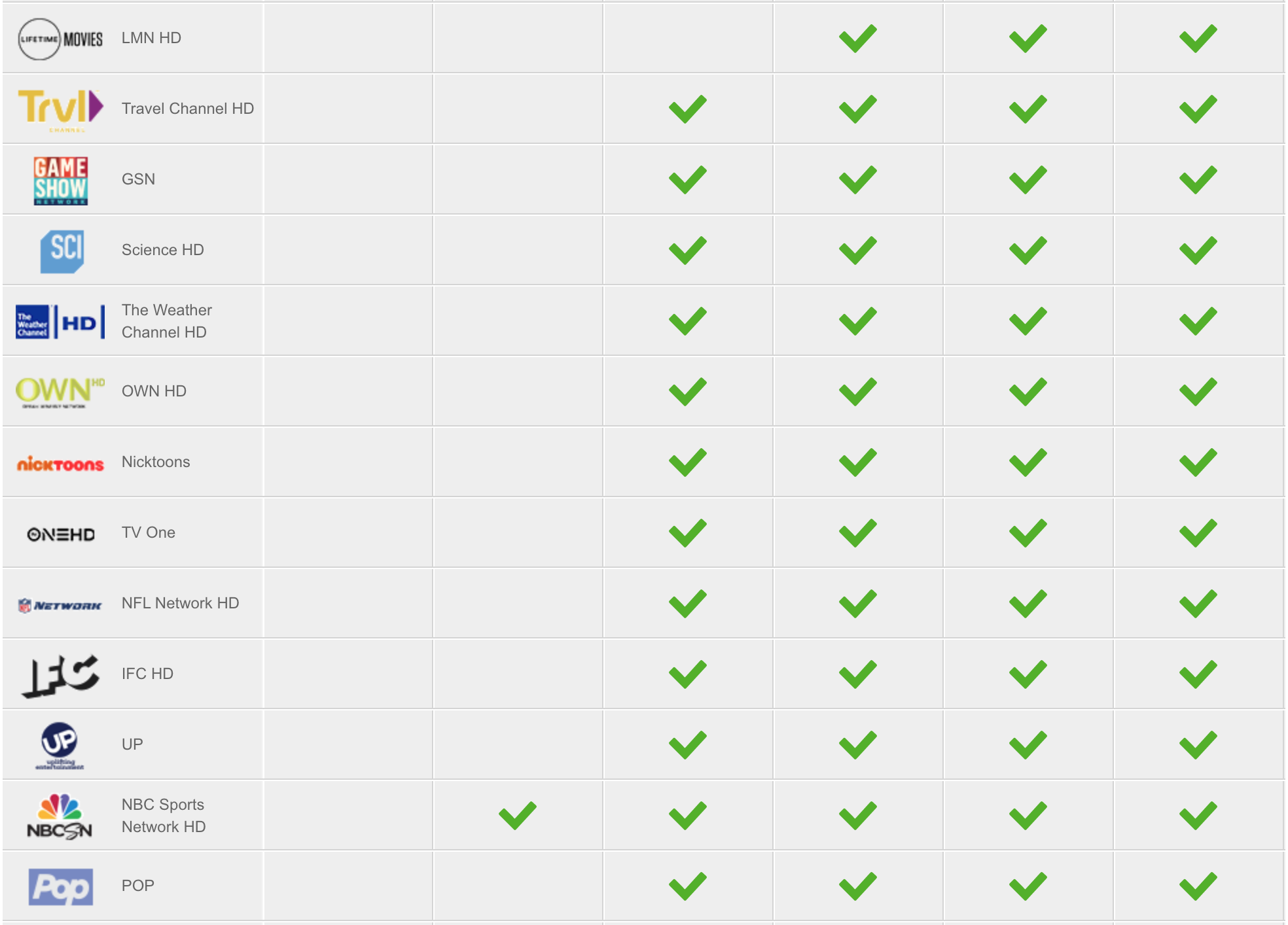Click the NBCSN peacock logo
1288x925 pixels.
point(60,816)
